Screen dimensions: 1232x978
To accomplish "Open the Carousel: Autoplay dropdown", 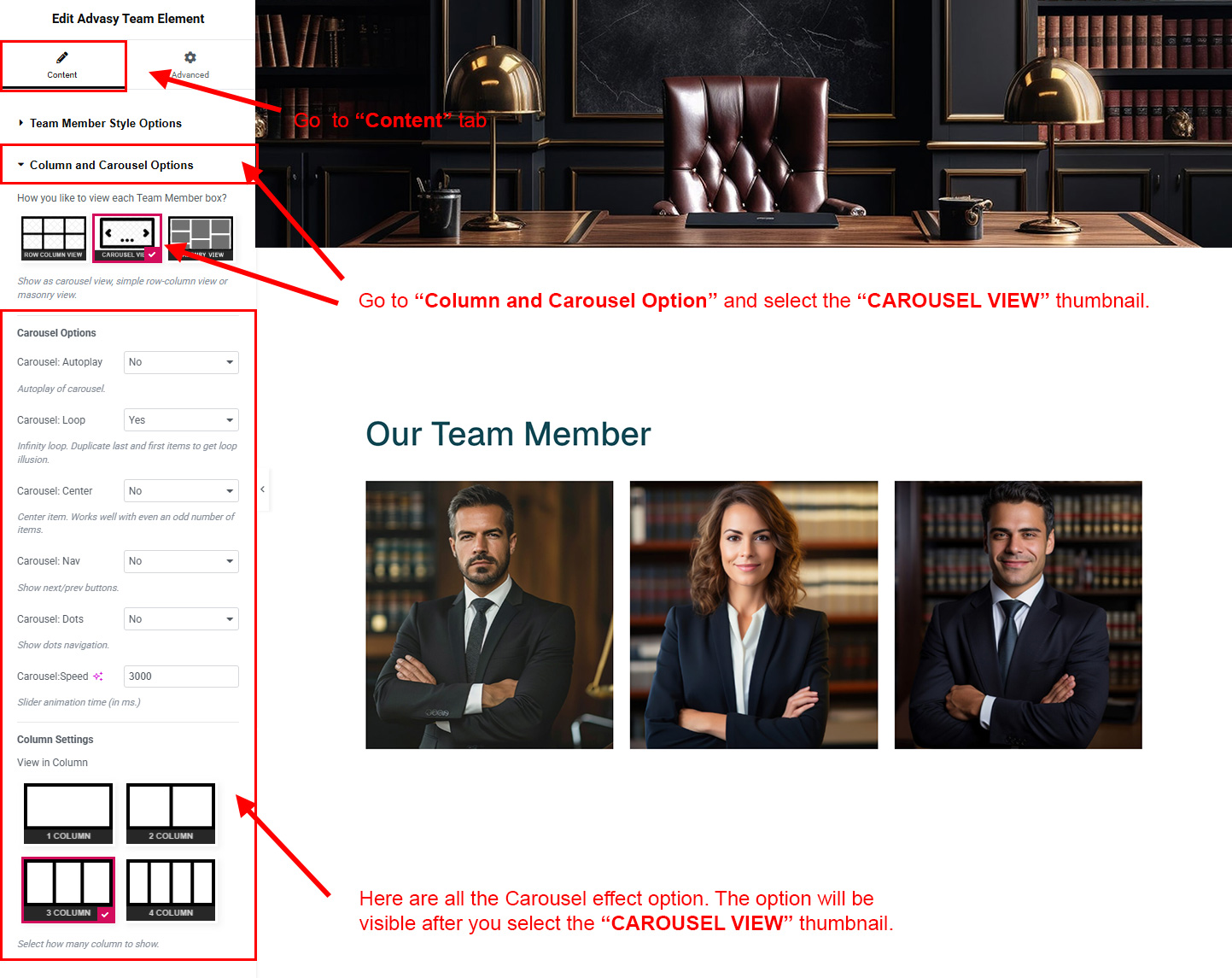I will (x=181, y=362).
